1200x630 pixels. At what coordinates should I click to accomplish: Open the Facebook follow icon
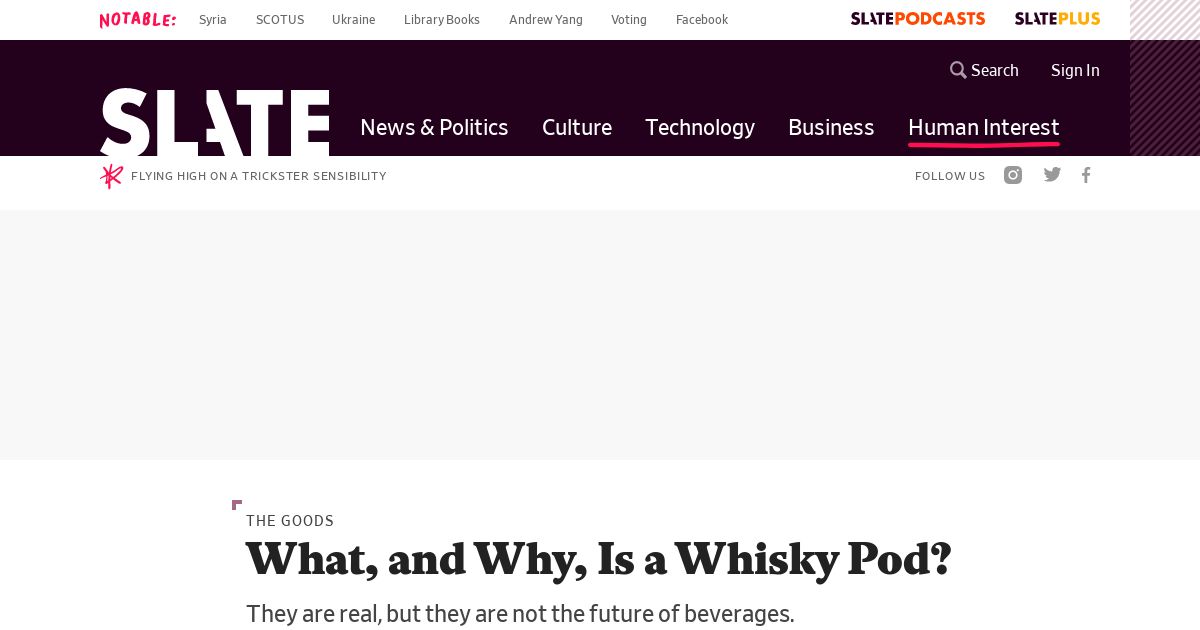pos(1086,175)
